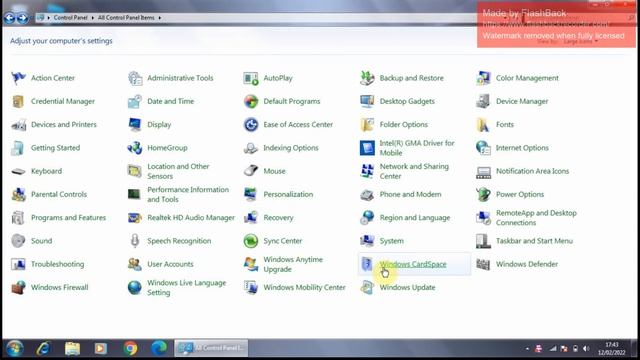
Task: Open the Action Center flag icon
Action: [x=18, y=78]
